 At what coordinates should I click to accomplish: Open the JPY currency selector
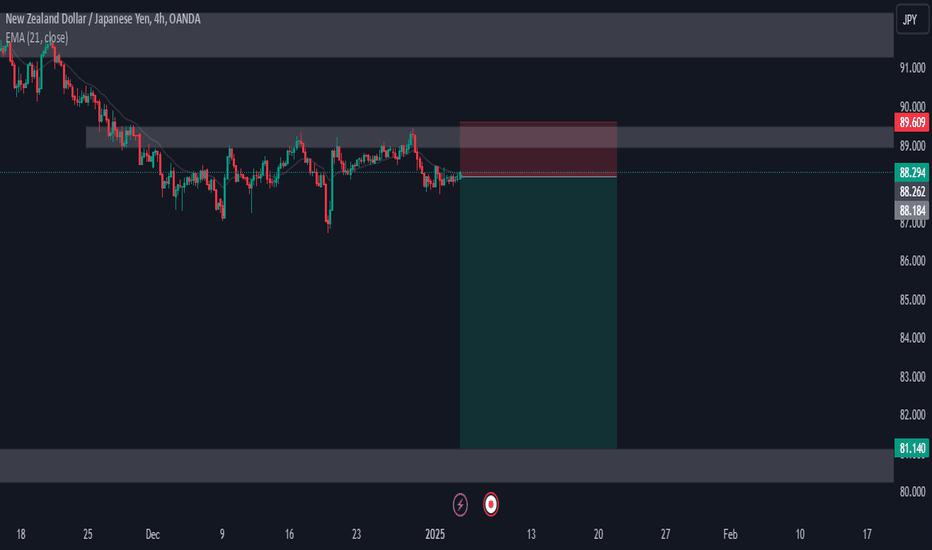point(912,20)
